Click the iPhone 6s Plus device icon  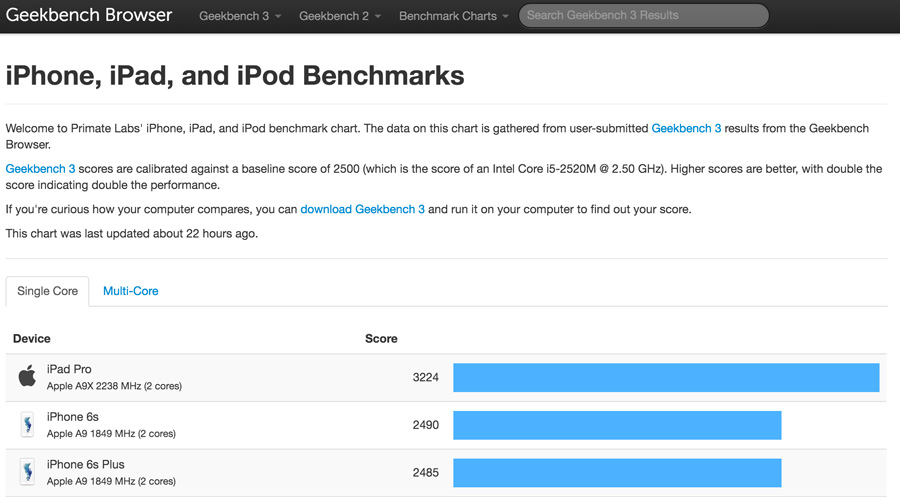27,472
